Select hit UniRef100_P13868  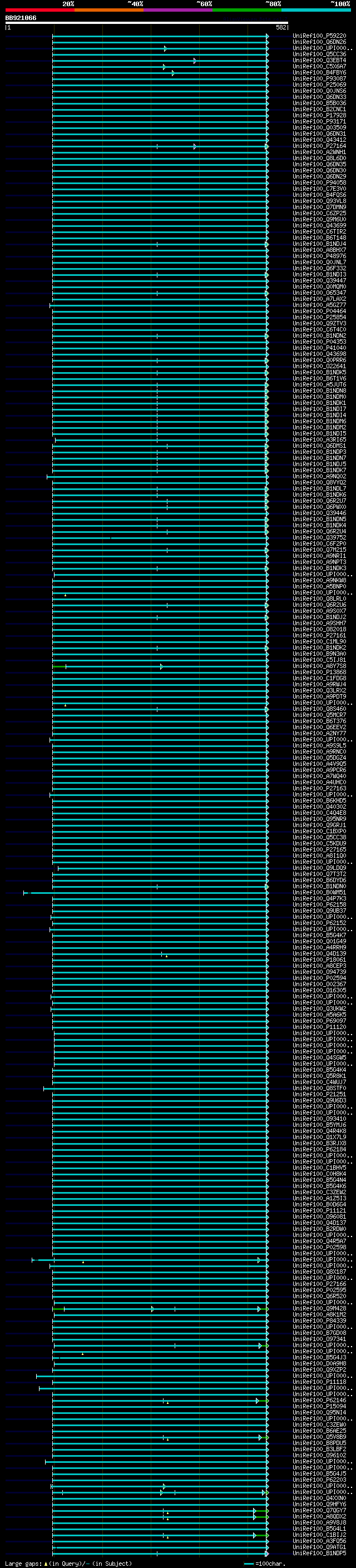pyautogui.click(x=319, y=672)
